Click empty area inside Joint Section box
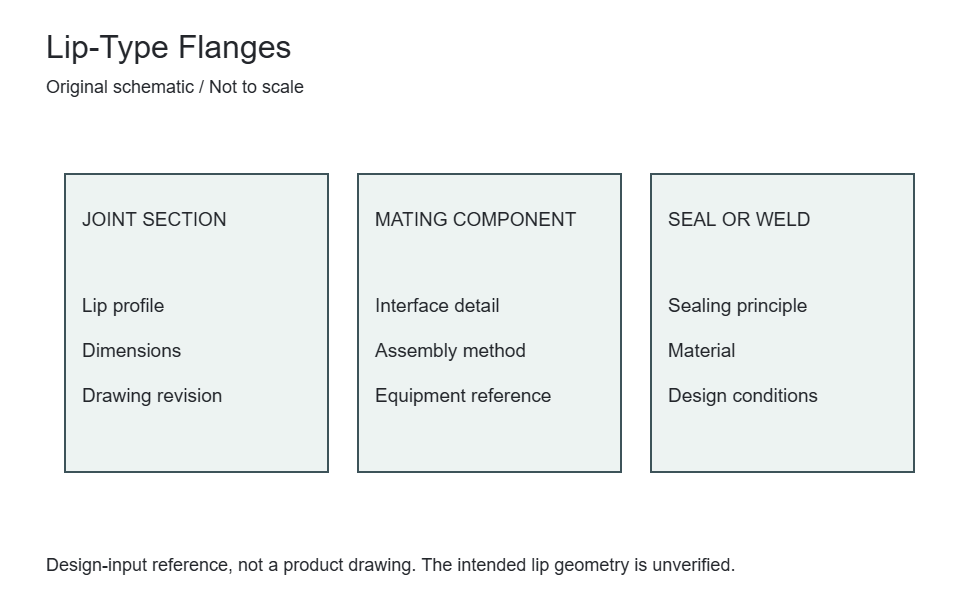Screen dimensions: 980x600 pyautogui.click(x=196, y=438)
